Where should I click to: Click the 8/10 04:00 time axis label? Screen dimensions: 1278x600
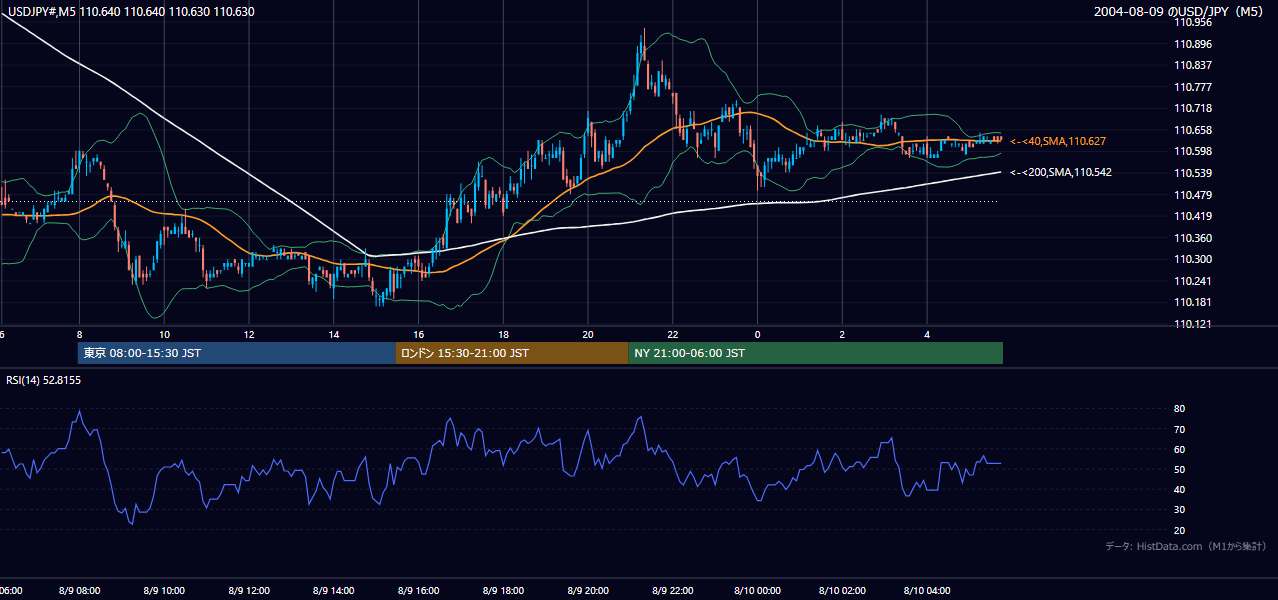pos(927,591)
